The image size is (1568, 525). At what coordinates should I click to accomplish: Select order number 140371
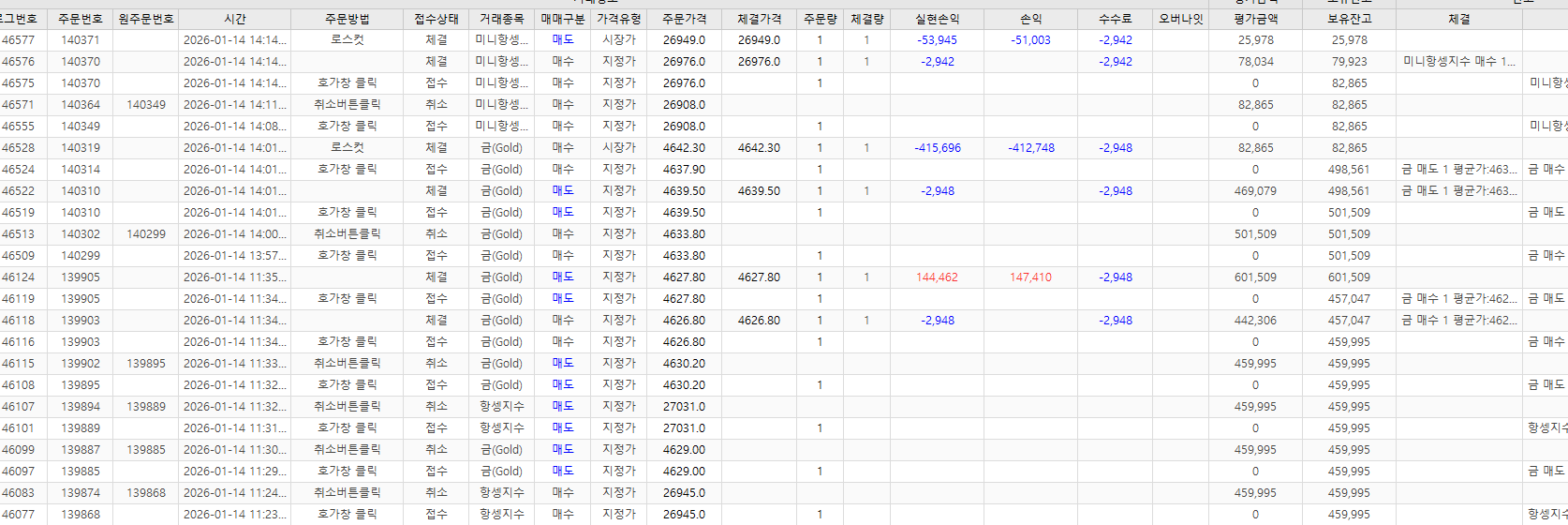tap(81, 40)
